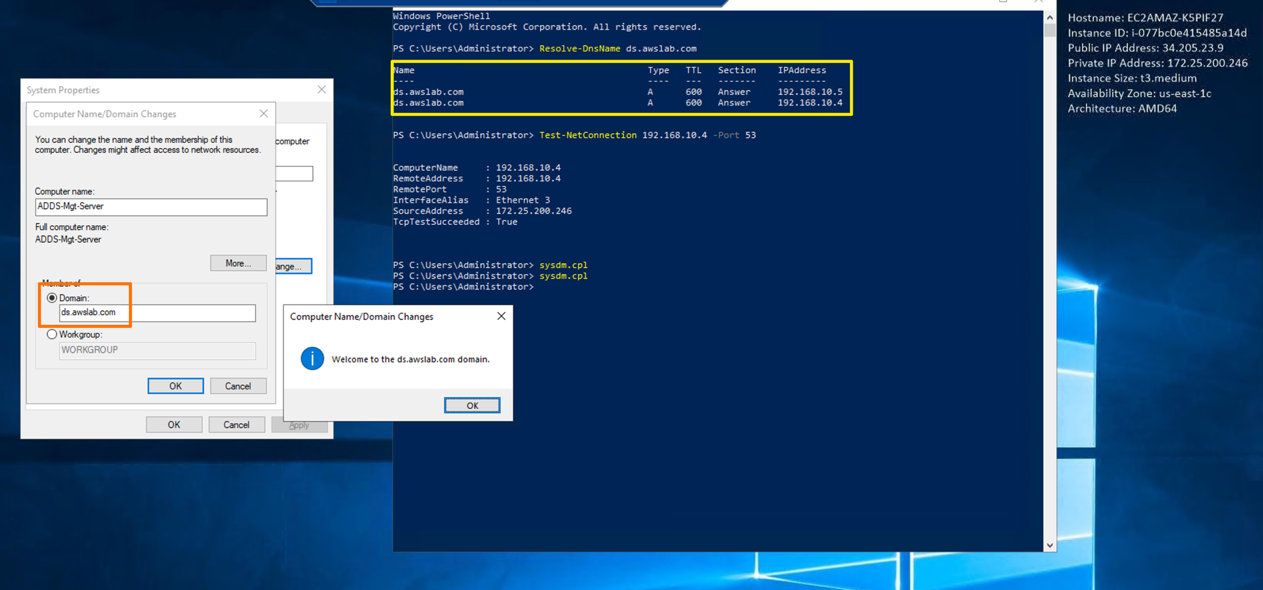Select the Domain radio button
Image resolution: width=1263 pixels, height=590 pixels.
tap(51, 296)
